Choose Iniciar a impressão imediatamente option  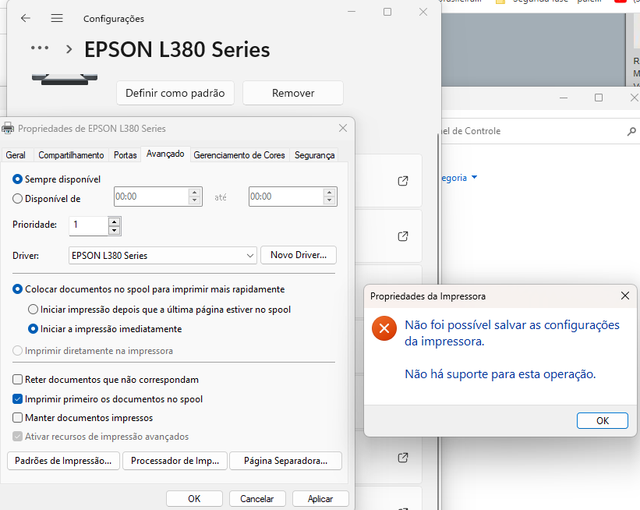[x=33, y=329]
